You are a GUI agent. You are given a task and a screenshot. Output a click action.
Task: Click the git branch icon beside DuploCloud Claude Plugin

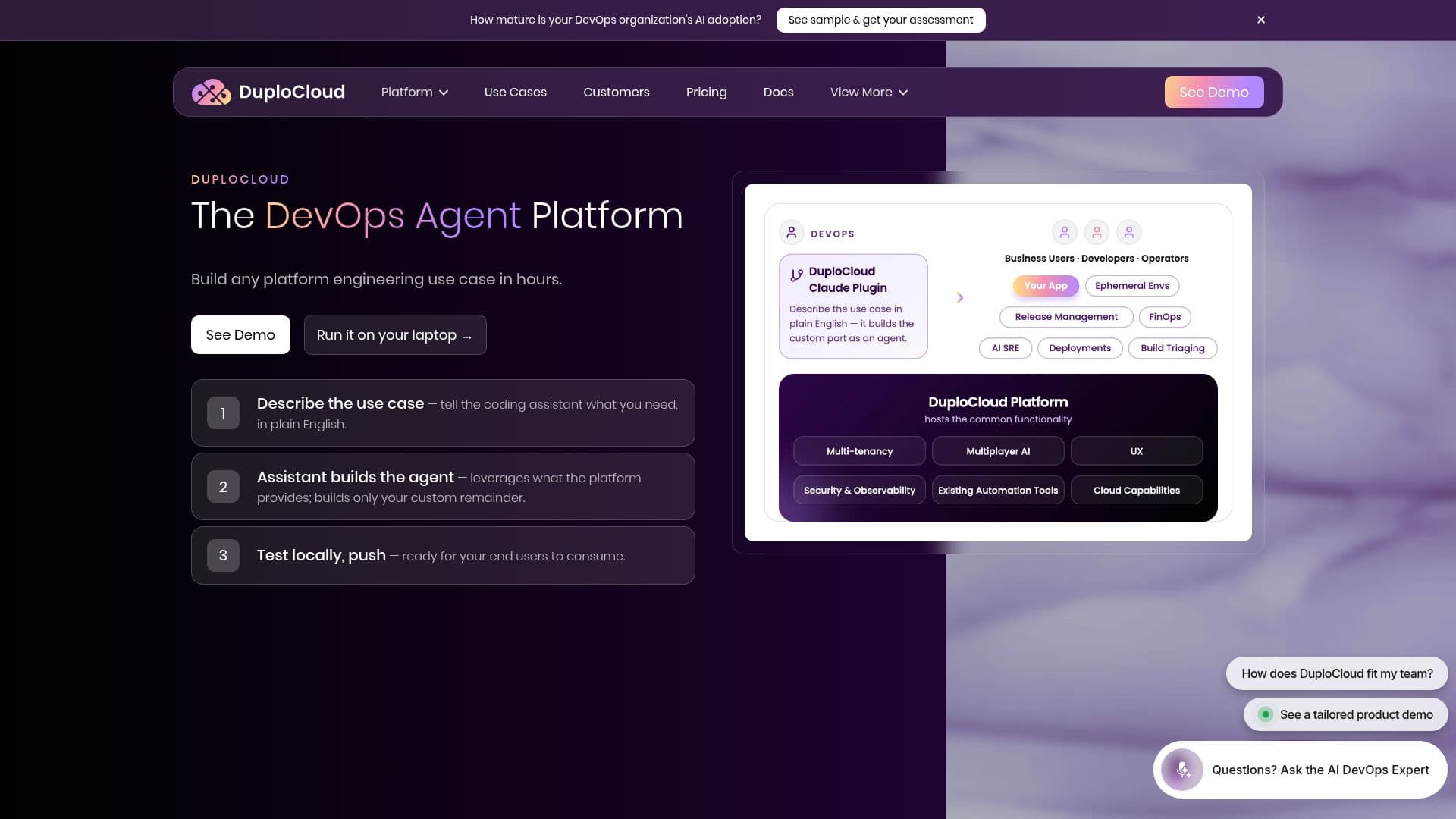click(x=796, y=275)
